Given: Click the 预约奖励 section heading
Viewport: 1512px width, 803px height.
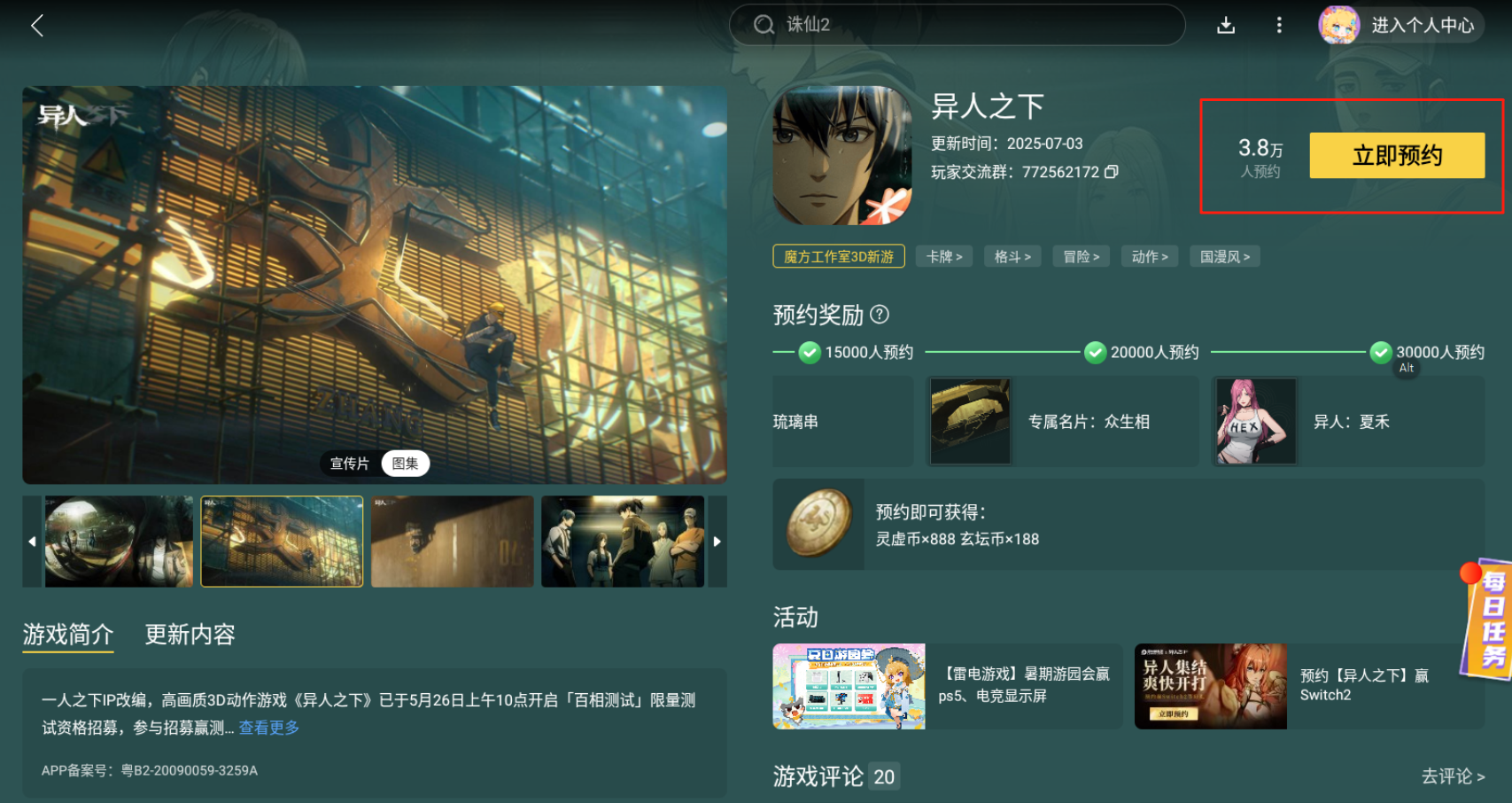Looking at the screenshot, I should (x=818, y=315).
